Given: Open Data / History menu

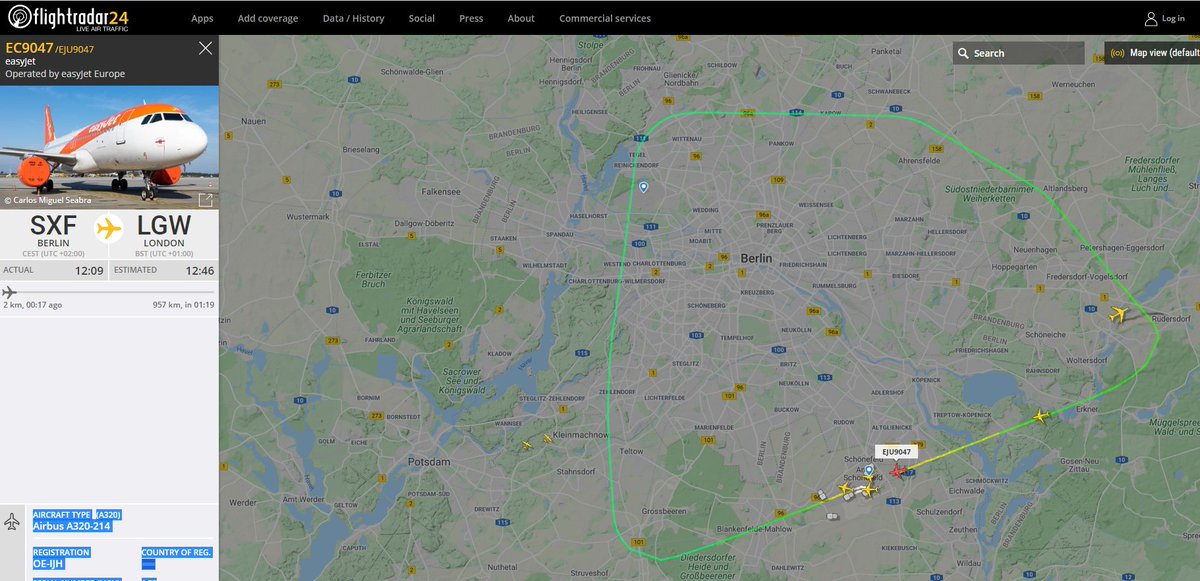Looking at the screenshot, I should tap(354, 18).
